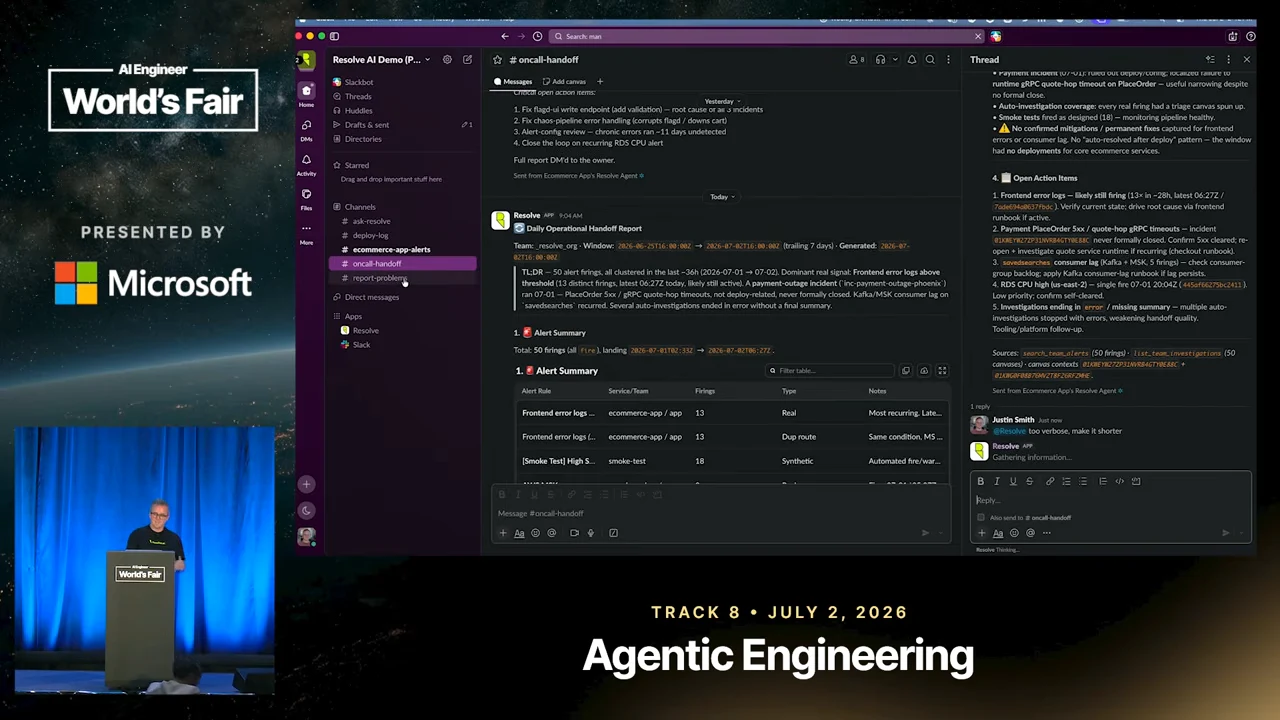Apply italic in the thread reply toolbar
1280x720 pixels.
point(996,481)
